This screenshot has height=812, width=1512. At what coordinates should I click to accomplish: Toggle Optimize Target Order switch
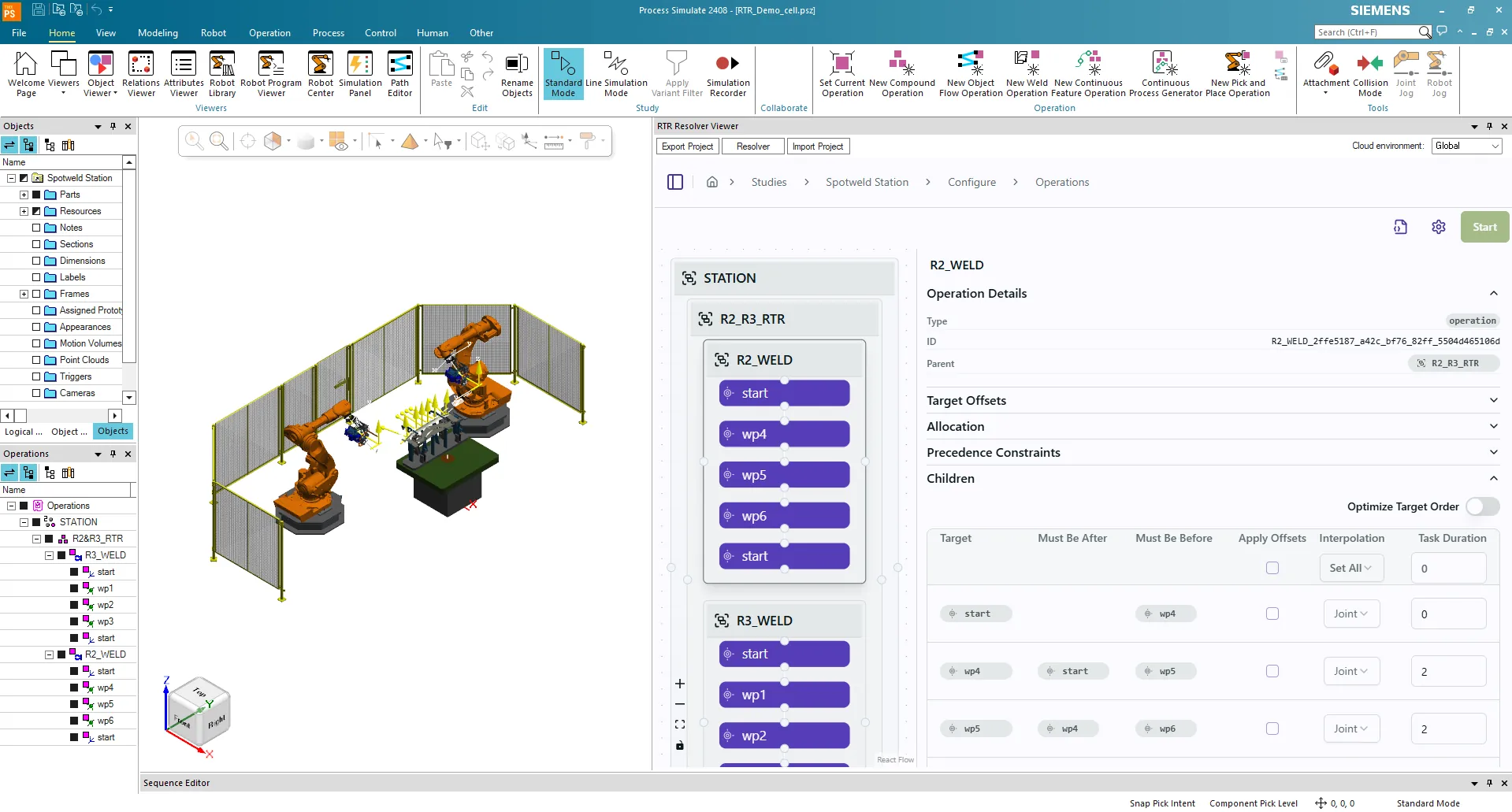click(1482, 506)
